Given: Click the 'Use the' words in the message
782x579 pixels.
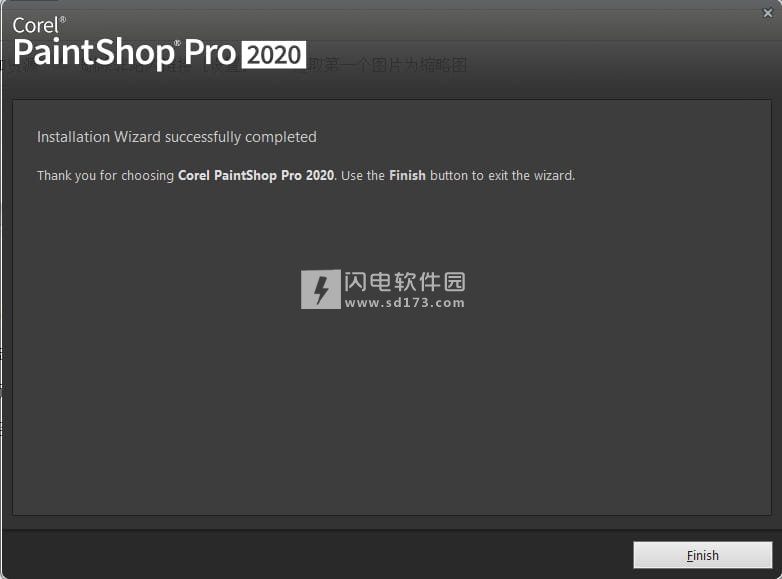Looking at the screenshot, I should [363, 176].
